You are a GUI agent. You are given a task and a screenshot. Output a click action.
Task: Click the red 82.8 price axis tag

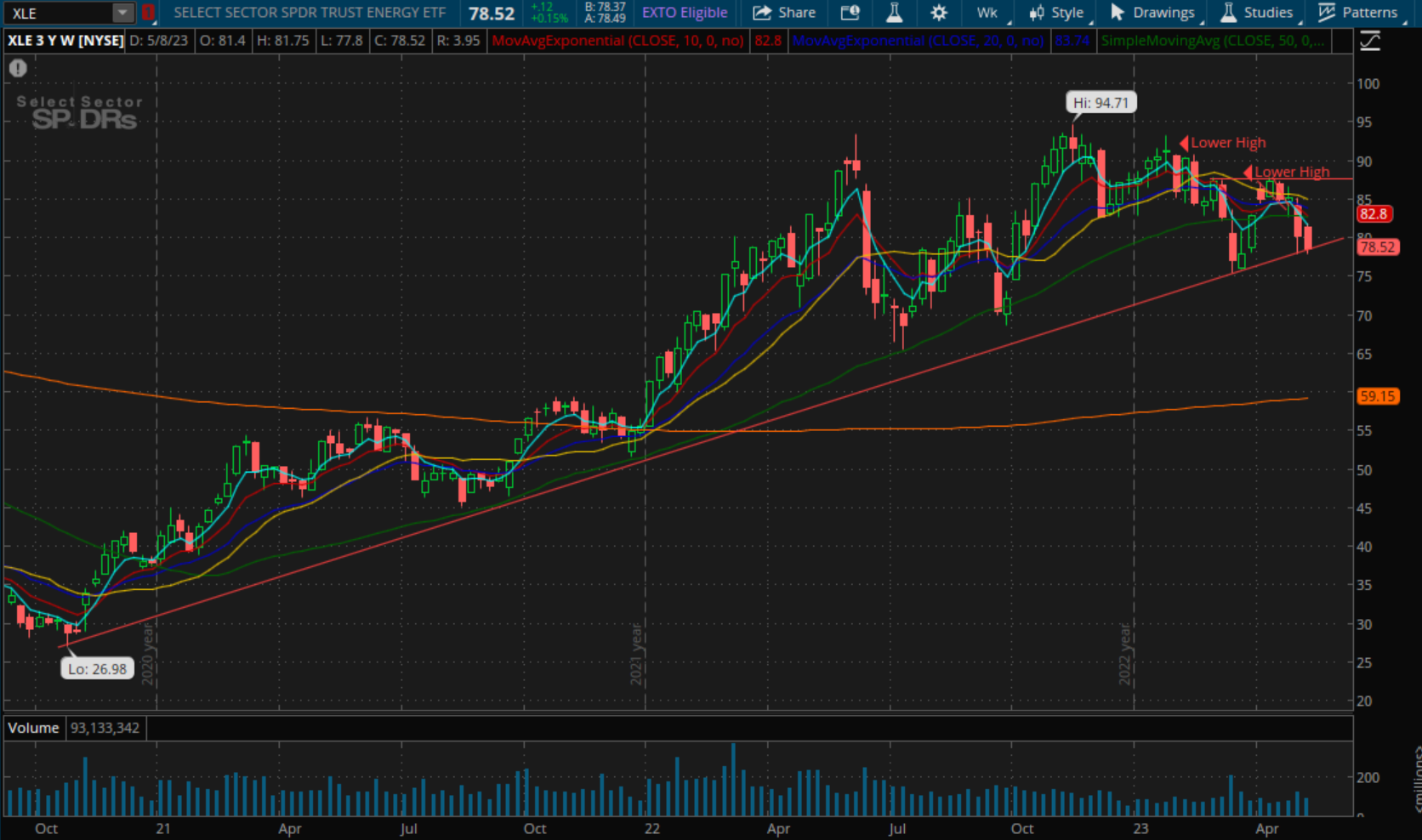pos(1373,214)
